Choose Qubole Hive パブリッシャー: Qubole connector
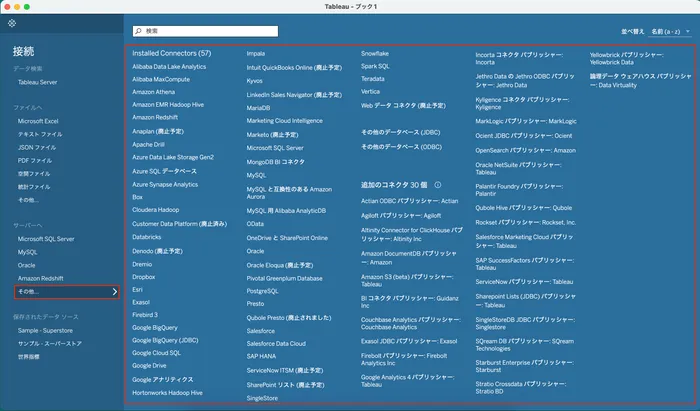The image size is (700, 411). point(524,208)
